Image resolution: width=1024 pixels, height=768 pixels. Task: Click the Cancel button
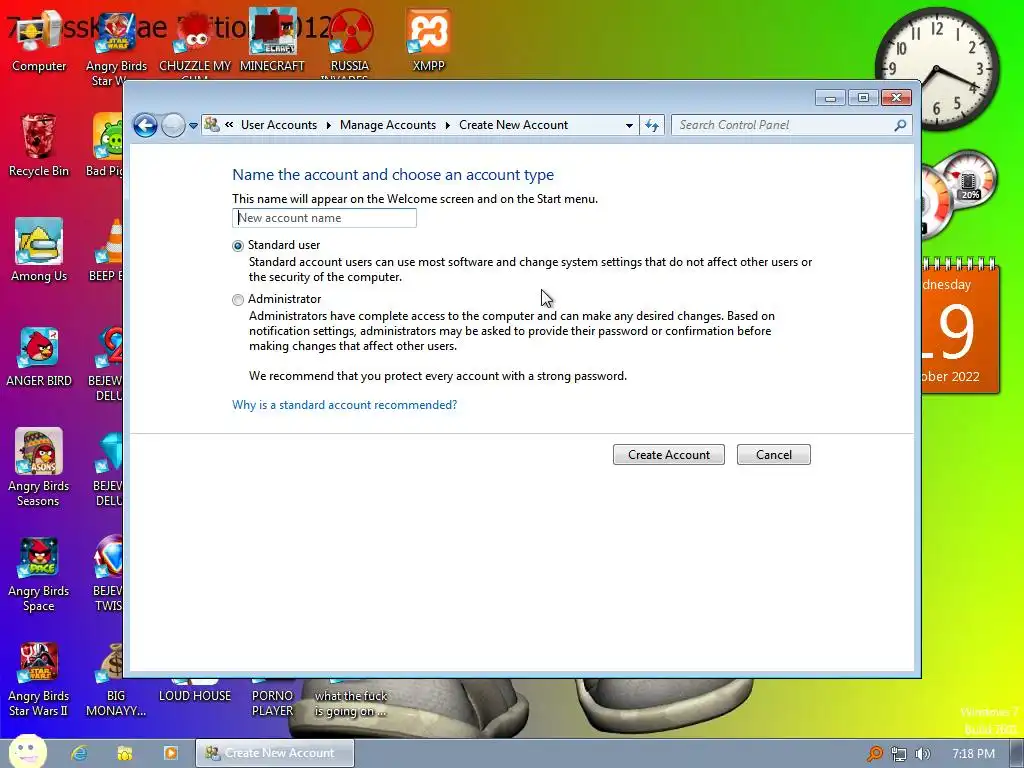774,455
